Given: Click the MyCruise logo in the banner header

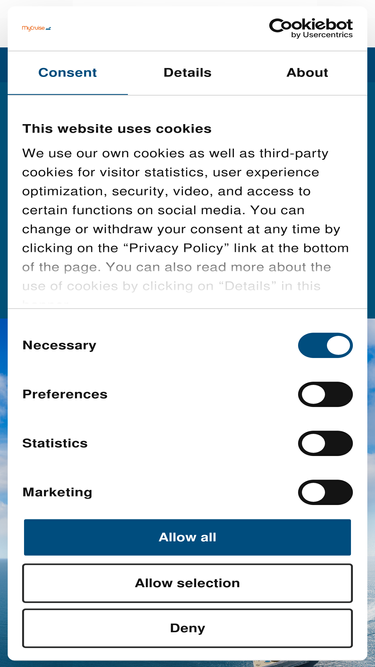Looking at the screenshot, I should (37, 29).
